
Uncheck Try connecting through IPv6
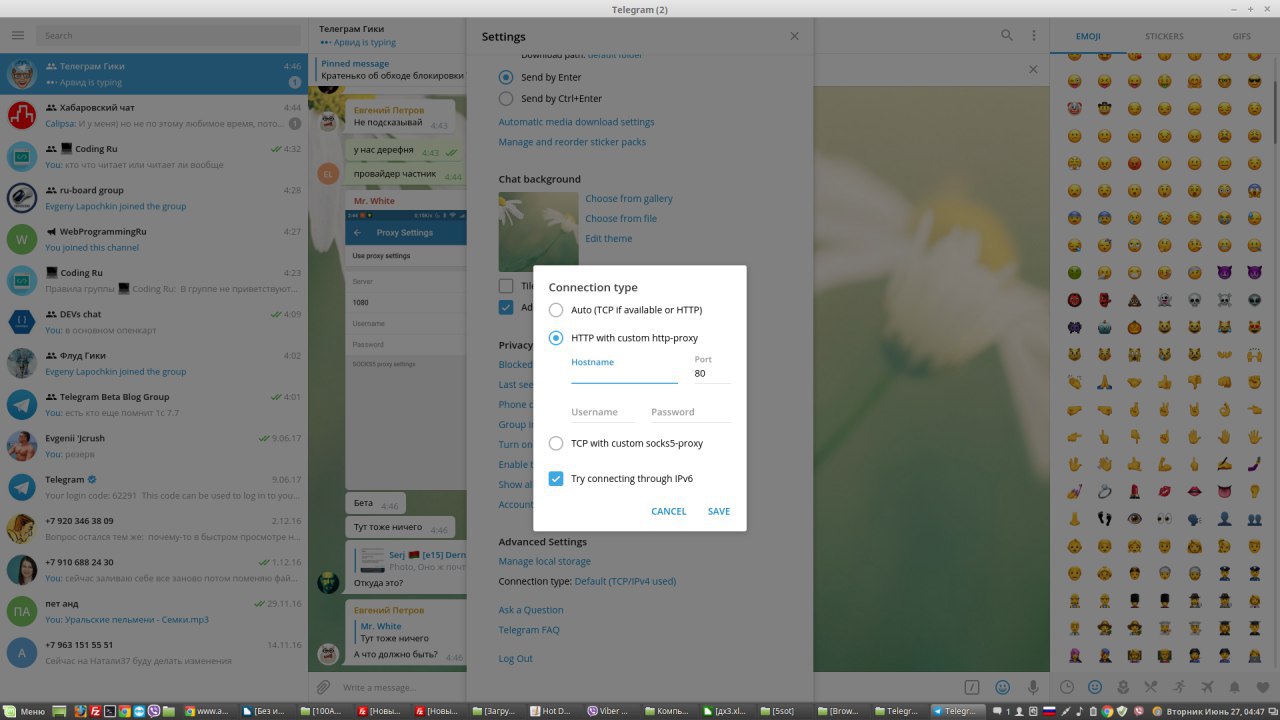coord(621,479)
